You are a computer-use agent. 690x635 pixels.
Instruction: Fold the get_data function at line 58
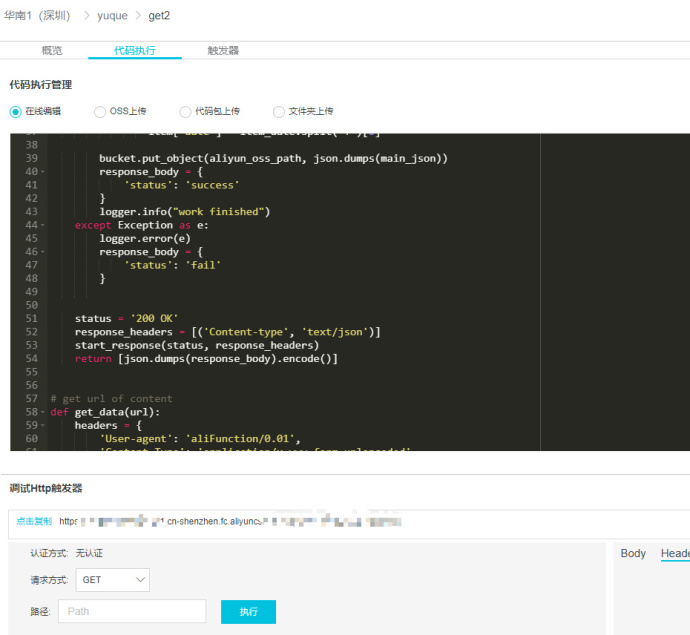pos(43,412)
